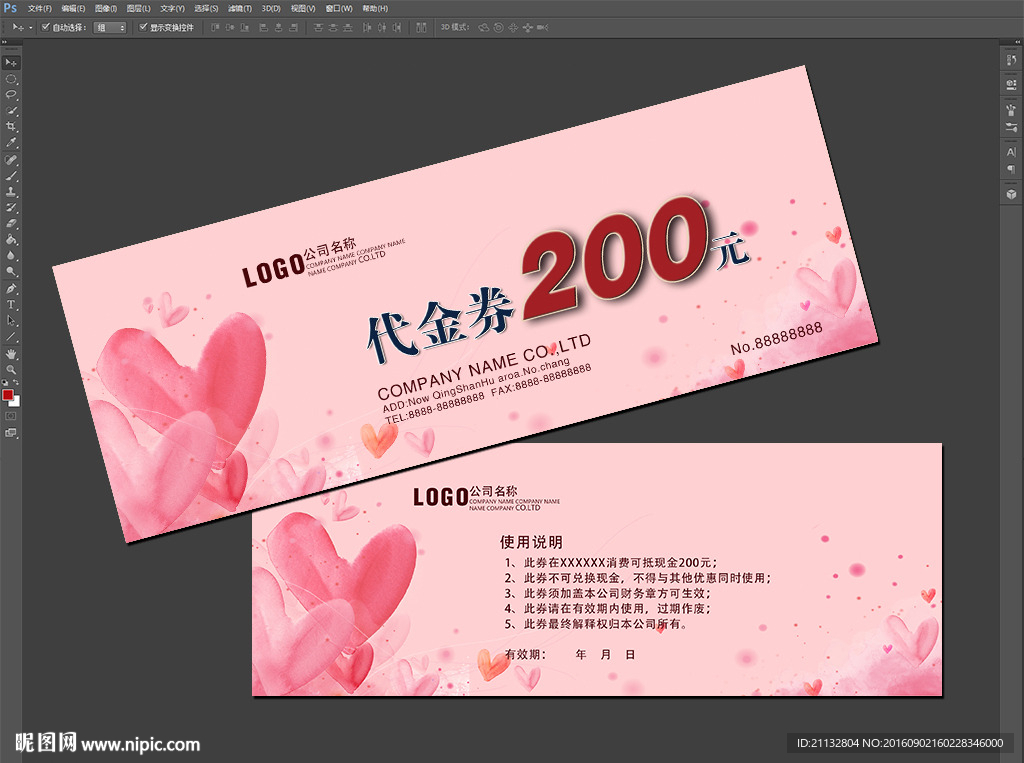Select the Line shape tool
Image resolution: width=1024 pixels, height=763 pixels.
11,337
